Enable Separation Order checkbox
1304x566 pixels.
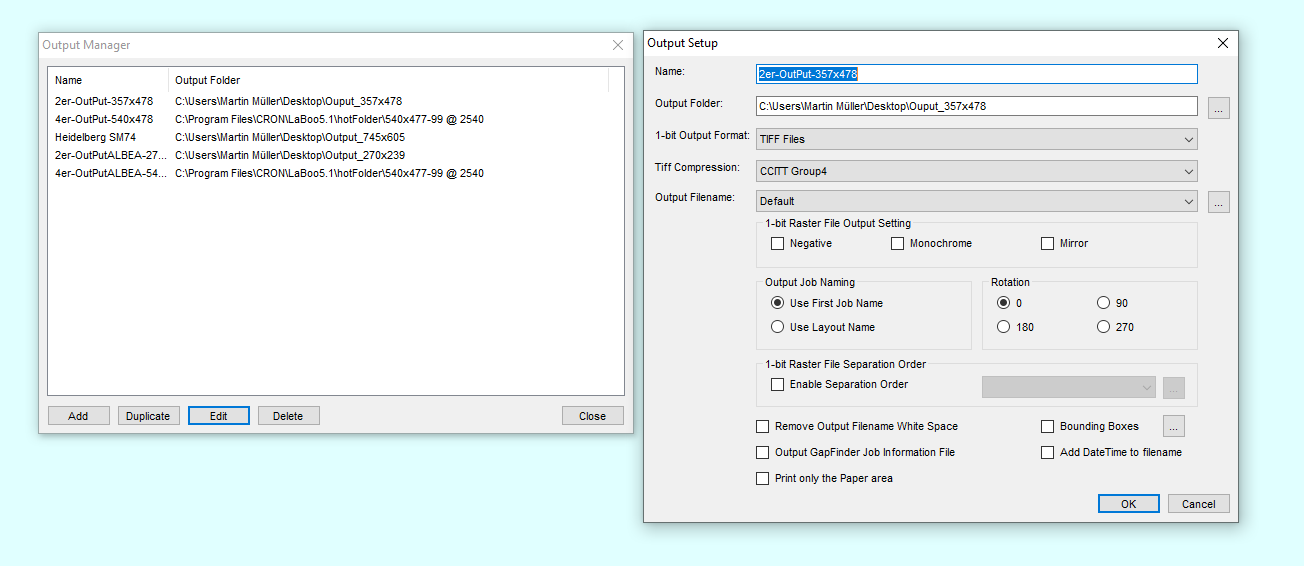click(x=777, y=385)
